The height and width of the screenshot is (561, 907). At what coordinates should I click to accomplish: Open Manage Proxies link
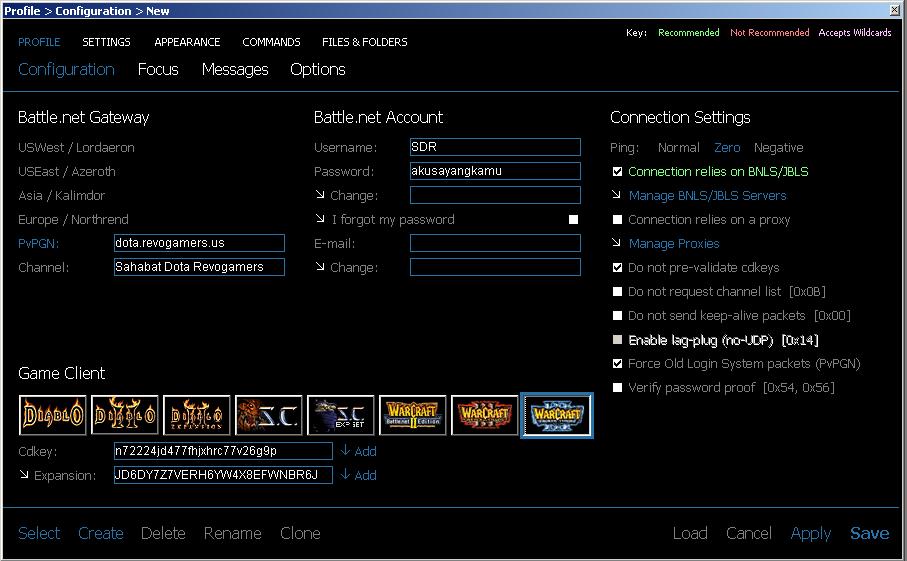tap(674, 243)
